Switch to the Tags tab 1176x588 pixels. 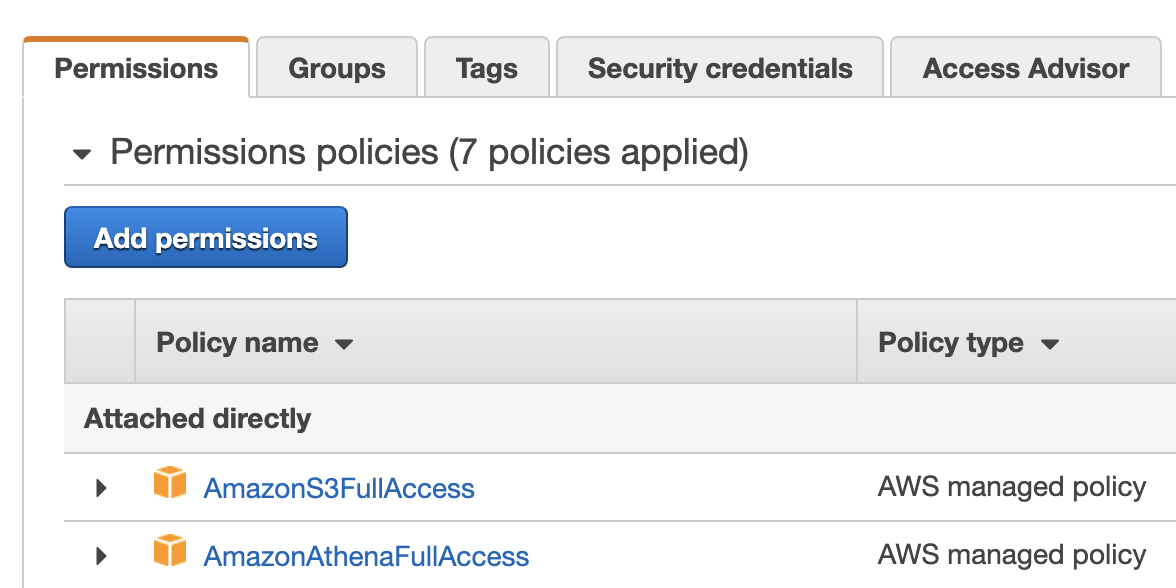(487, 68)
